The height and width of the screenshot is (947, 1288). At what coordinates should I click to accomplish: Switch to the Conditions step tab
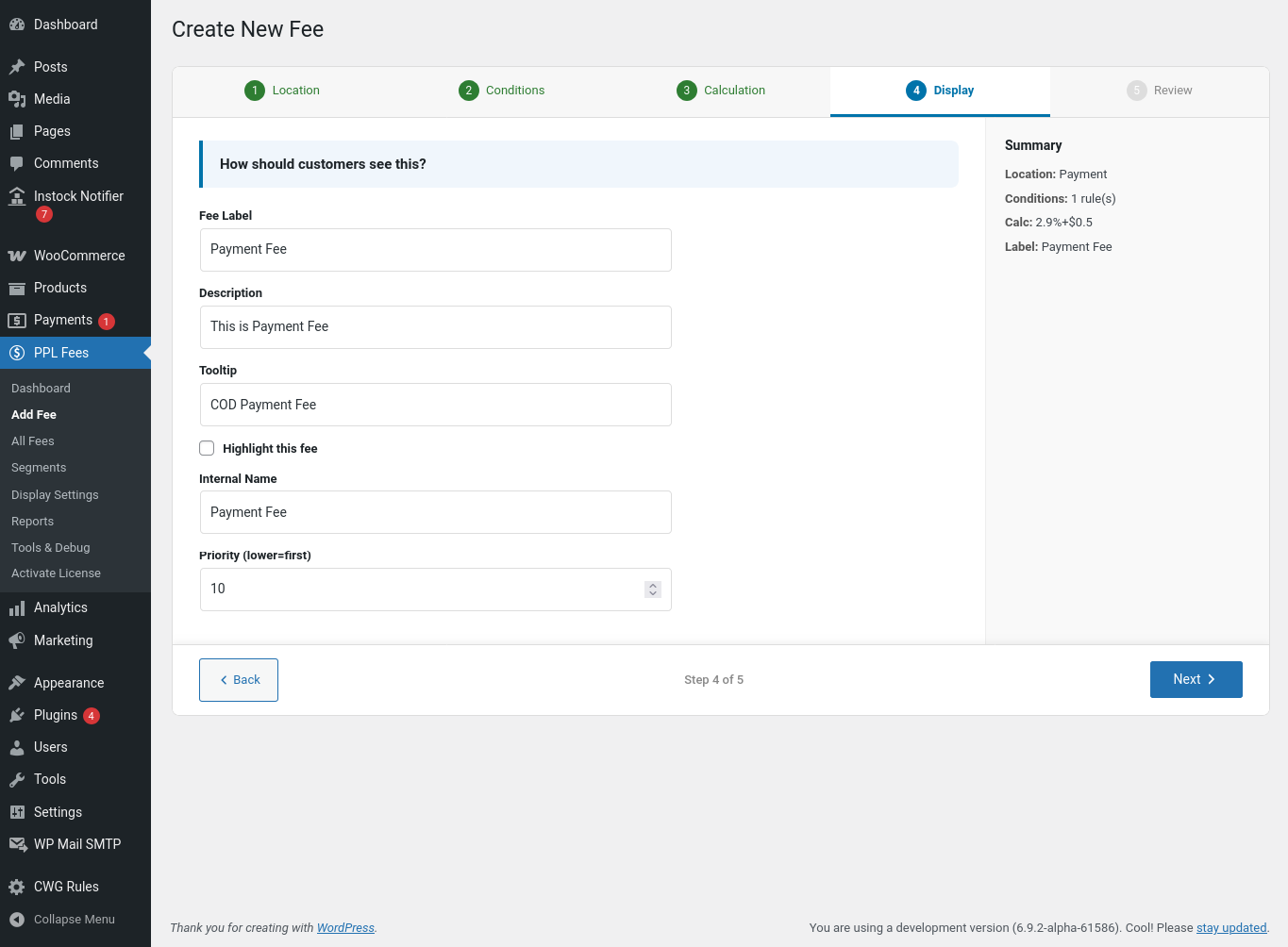(x=502, y=91)
